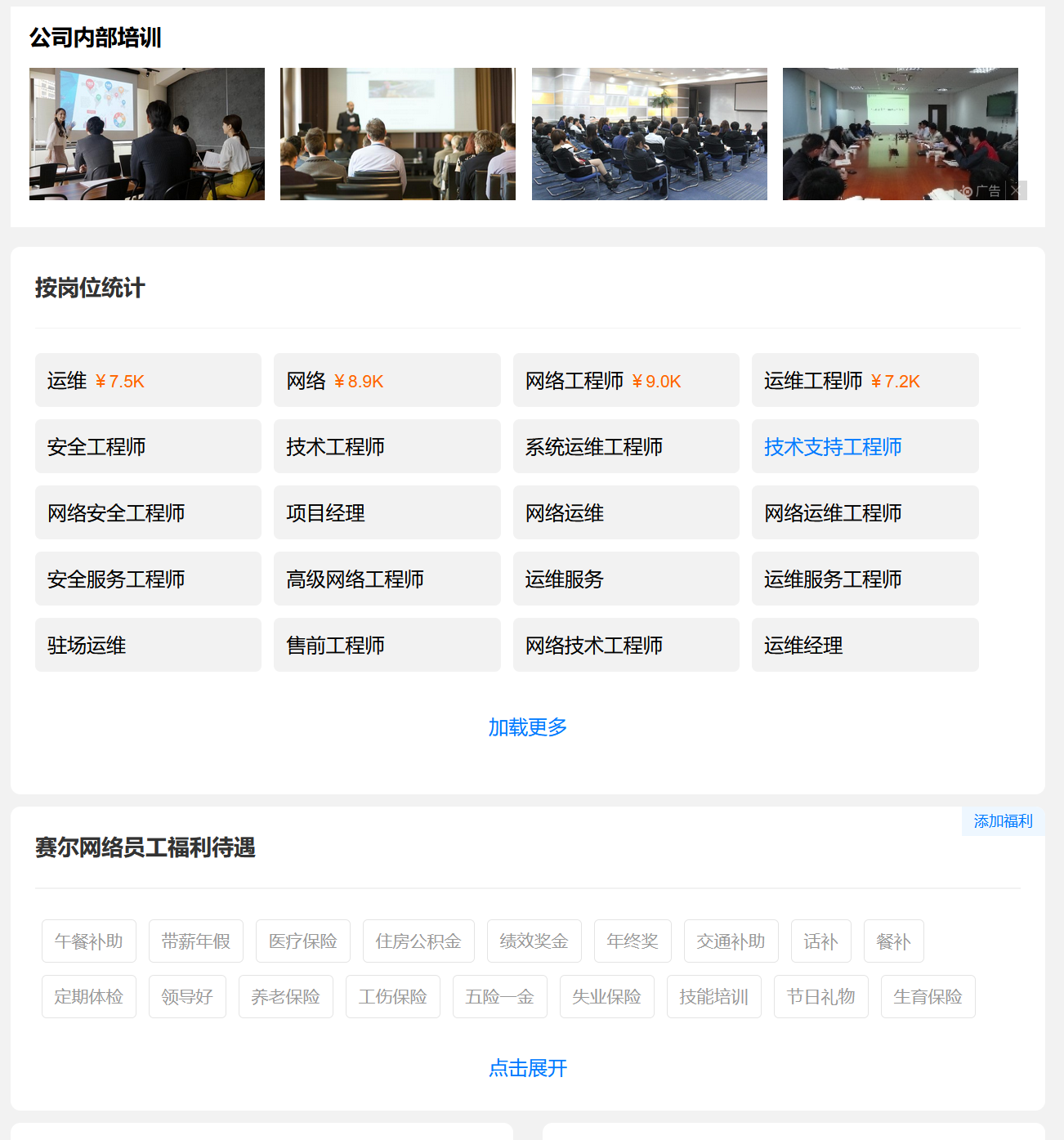The image size is (1064, 1140).
Task: Expand benefits with 点击展开
Action: point(527,1068)
